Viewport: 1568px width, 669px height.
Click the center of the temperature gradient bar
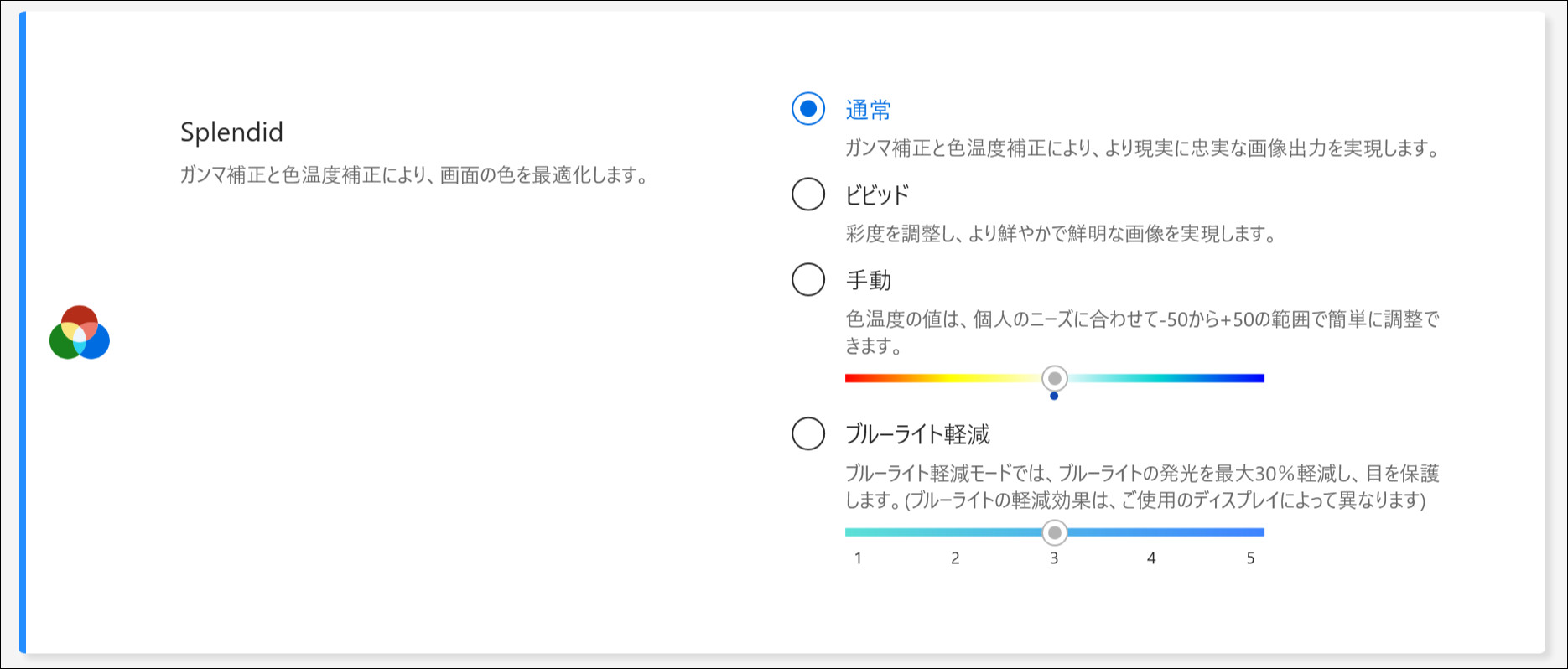[x=1055, y=378]
